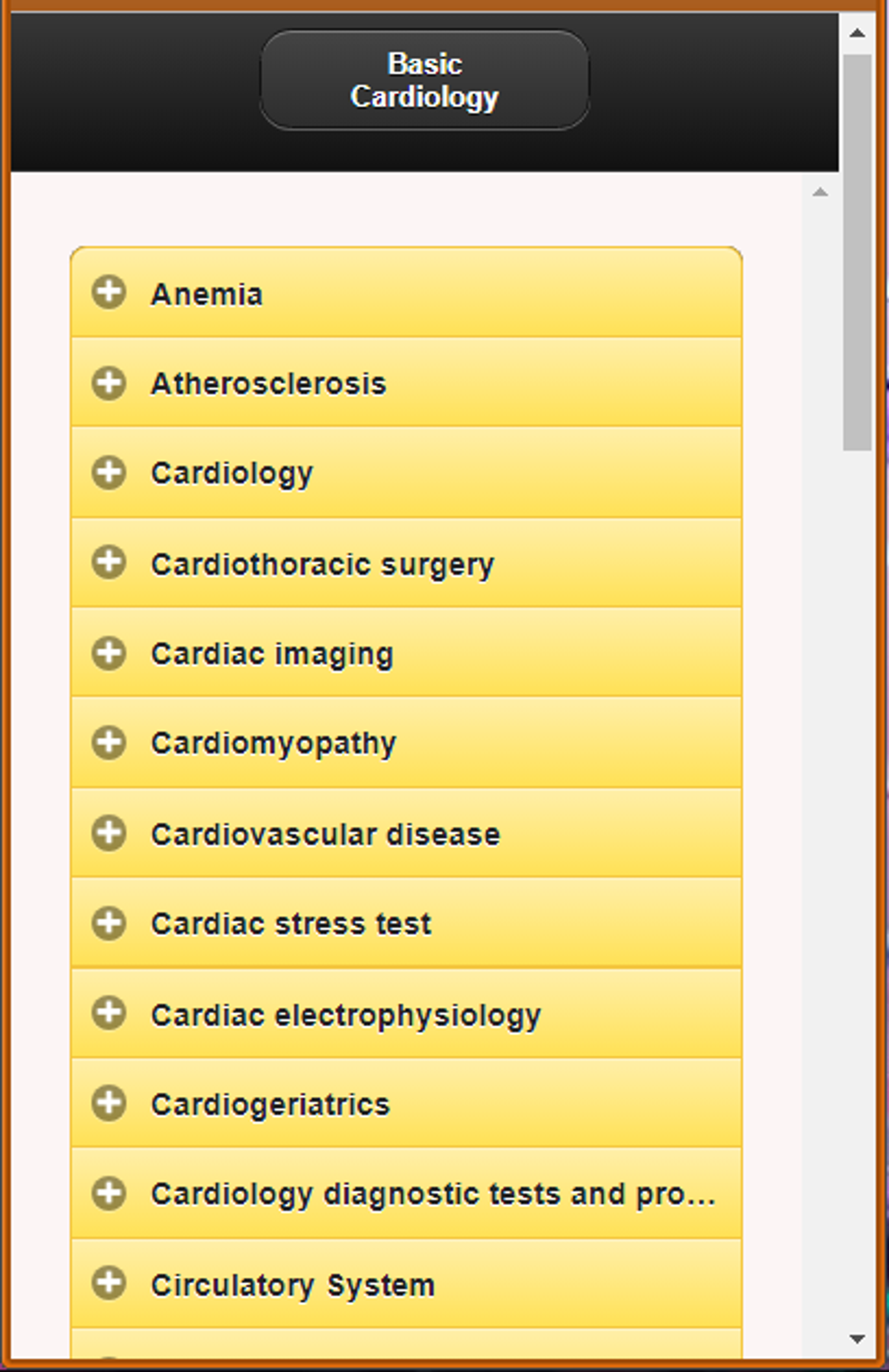Click the inner list scroll up arrow
The height and width of the screenshot is (1372, 889).
820,192
